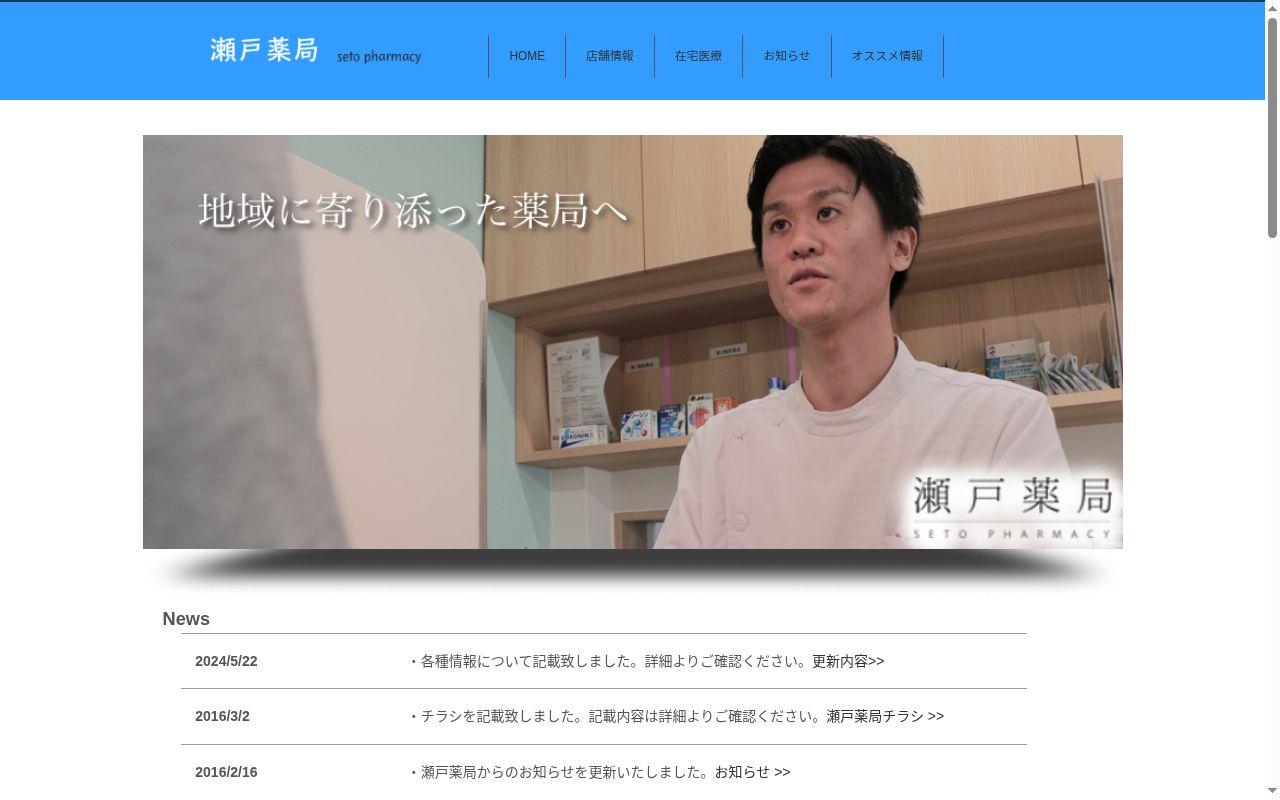Click the お知らせ >> link in News

coord(752,772)
